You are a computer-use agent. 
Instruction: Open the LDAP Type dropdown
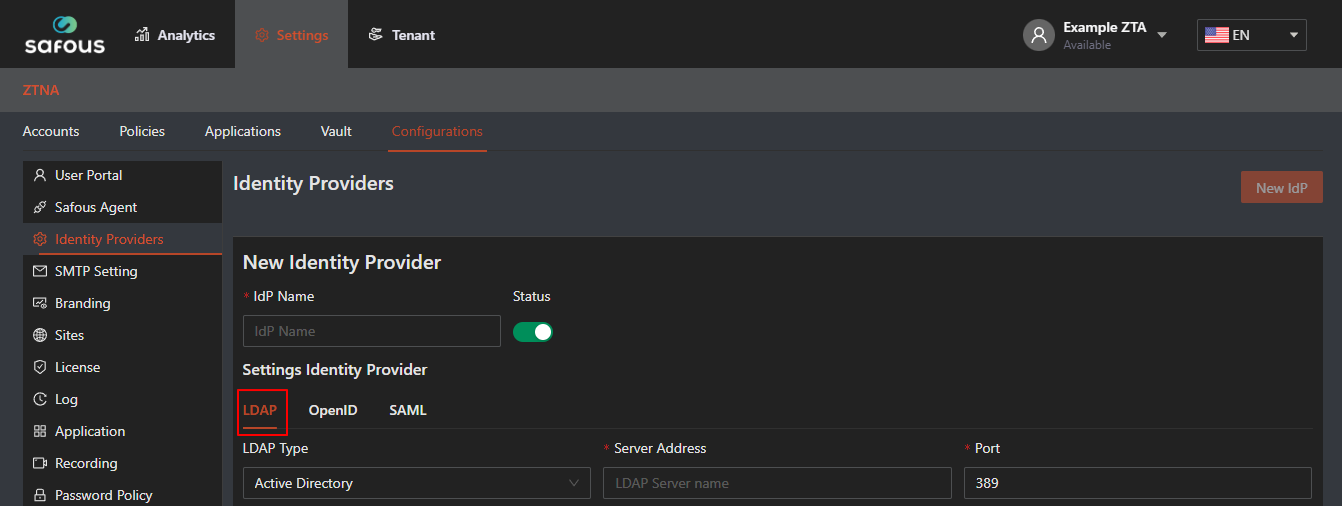[417, 483]
